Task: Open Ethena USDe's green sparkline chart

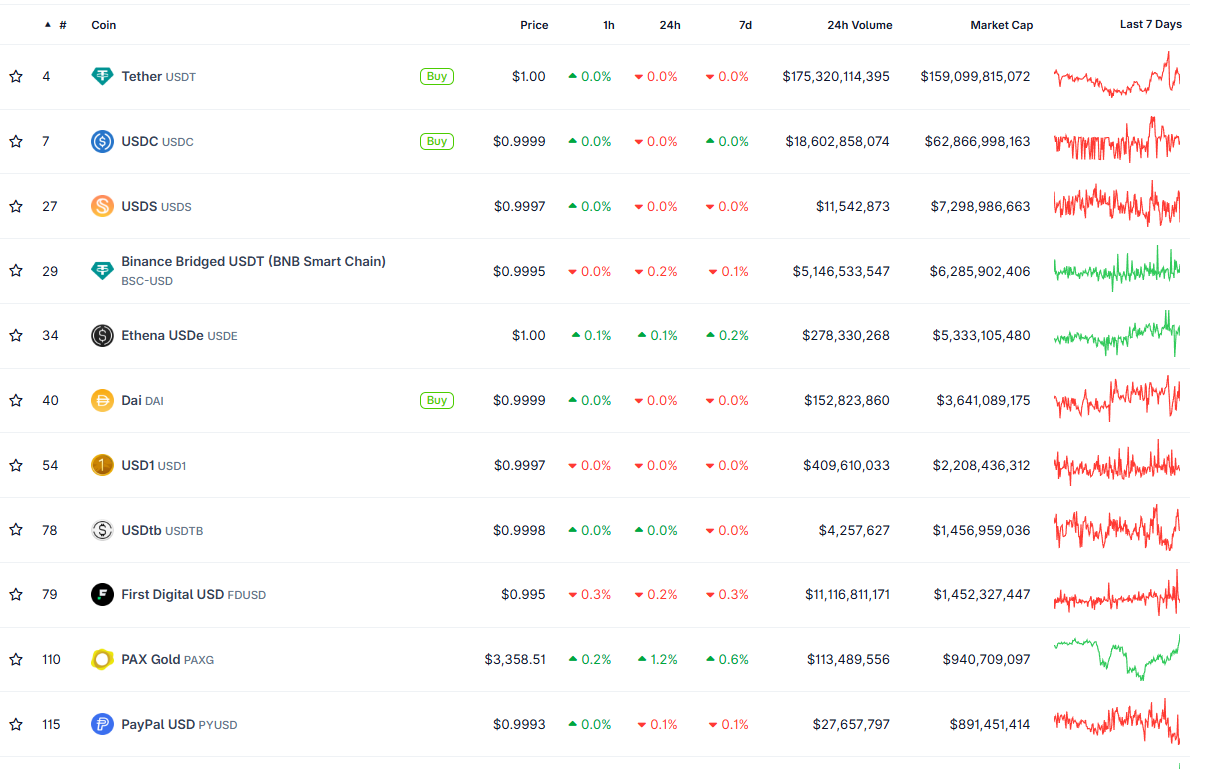Action: [1117, 334]
